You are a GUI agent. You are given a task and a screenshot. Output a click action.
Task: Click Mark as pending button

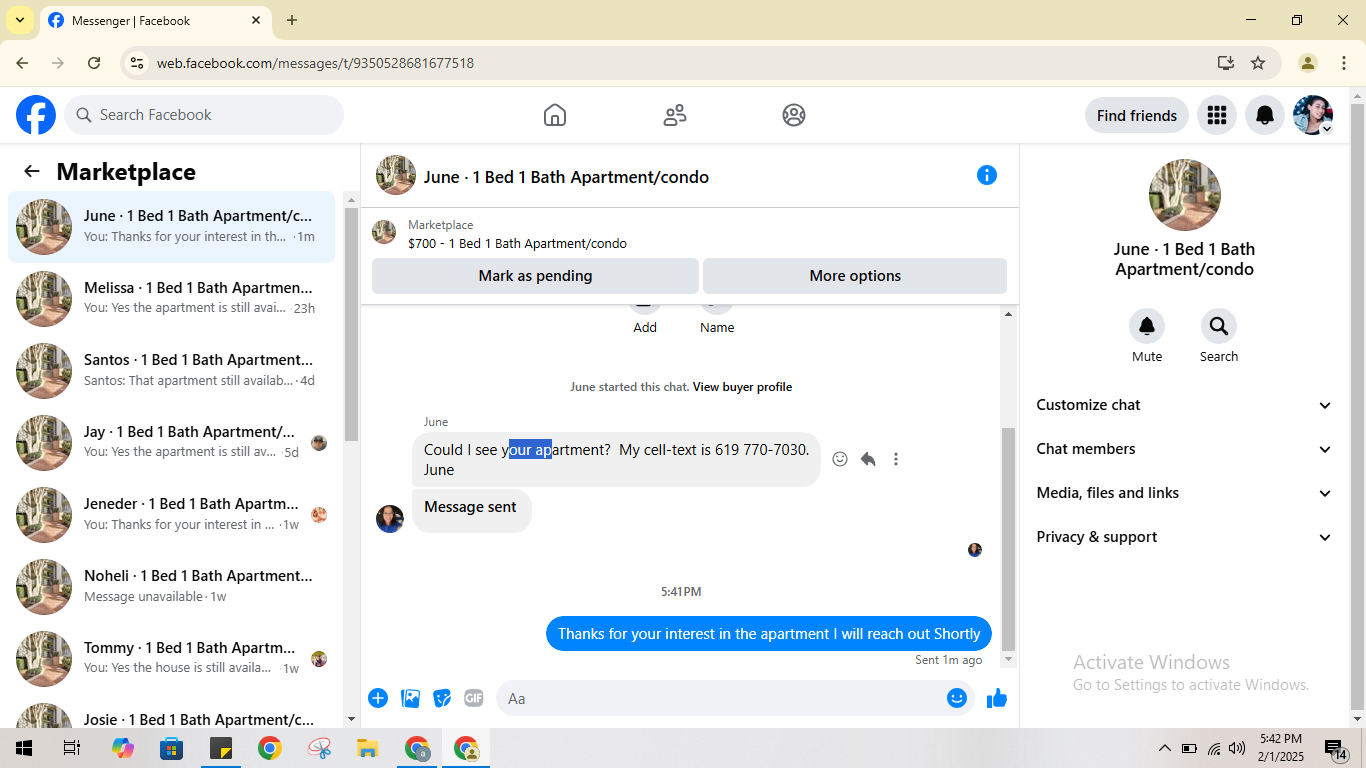[x=535, y=276]
